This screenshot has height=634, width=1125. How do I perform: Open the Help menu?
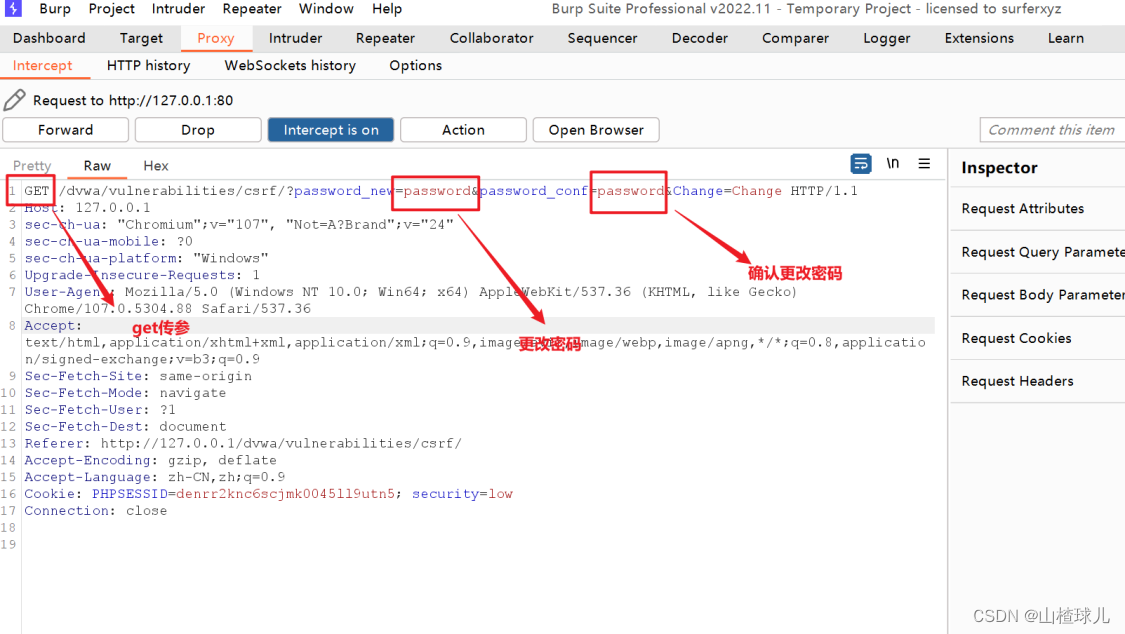click(387, 9)
